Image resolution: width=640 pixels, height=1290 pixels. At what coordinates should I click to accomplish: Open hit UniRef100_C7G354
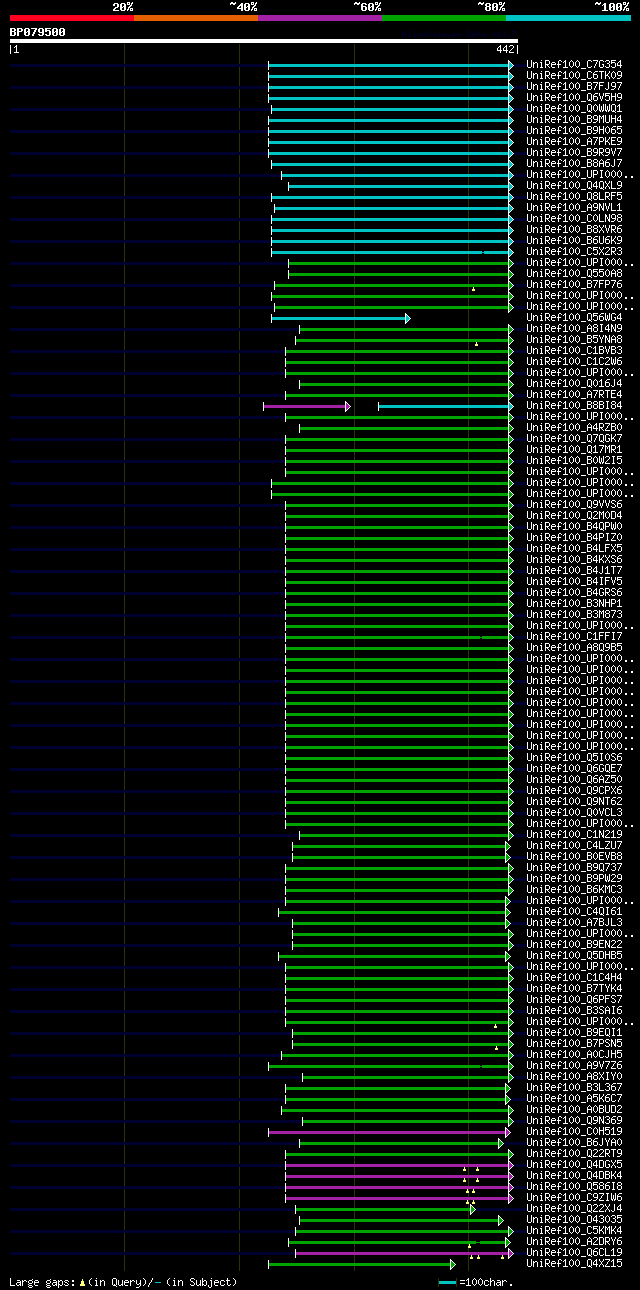tap(574, 65)
